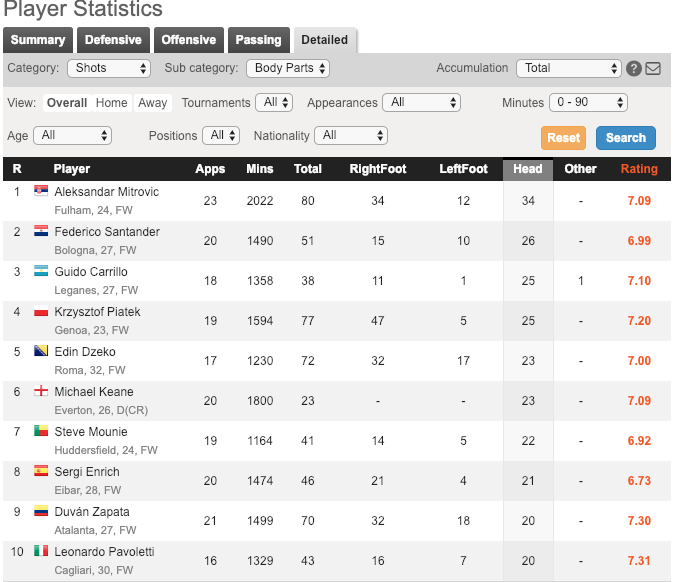This screenshot has width=676, height=582.
Task: Click Colombia flag beside Duván Zapata
Action: pyautogui.click(x=41, y=511)
